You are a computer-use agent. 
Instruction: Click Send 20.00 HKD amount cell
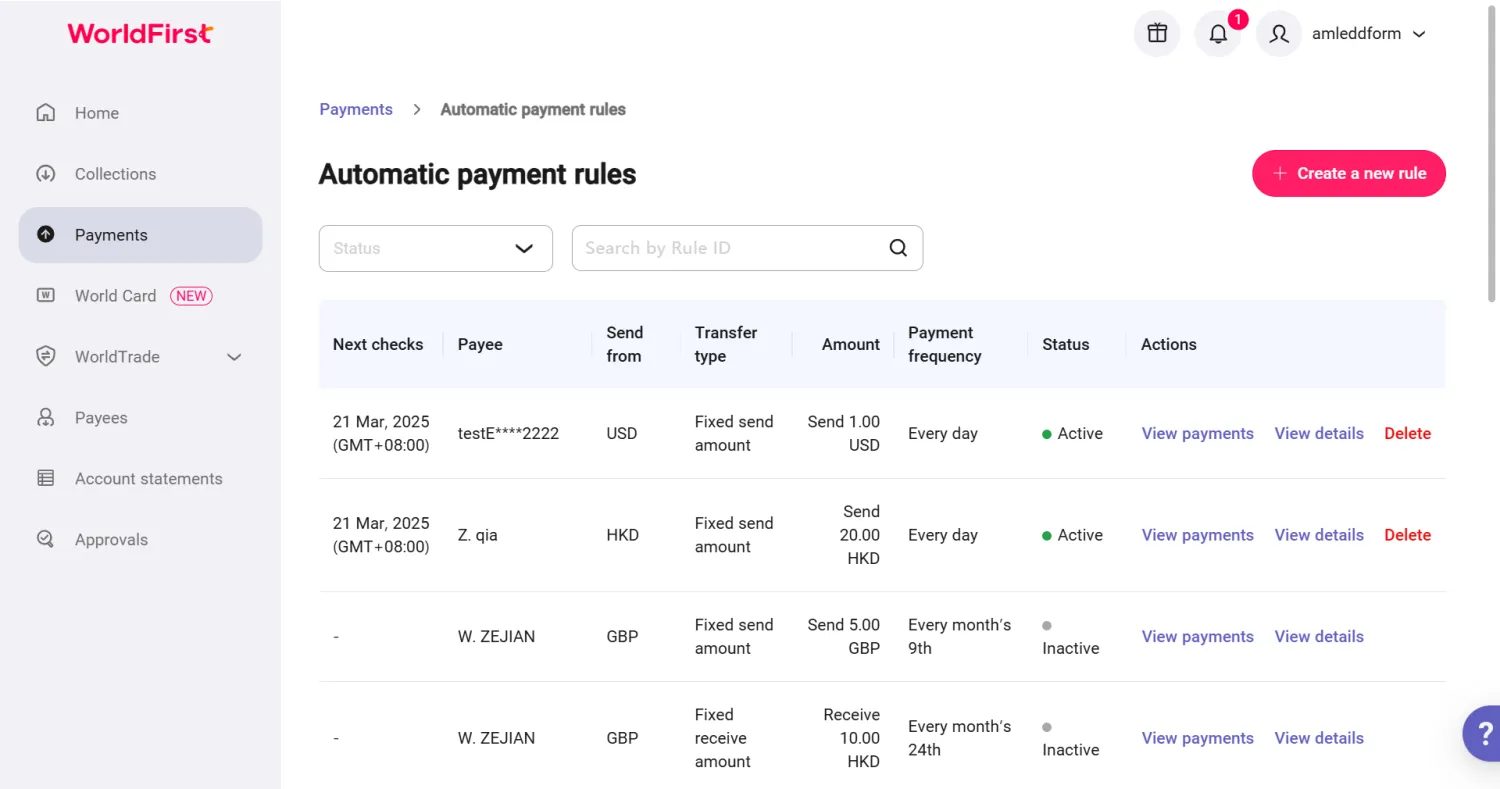click(859, 535)
